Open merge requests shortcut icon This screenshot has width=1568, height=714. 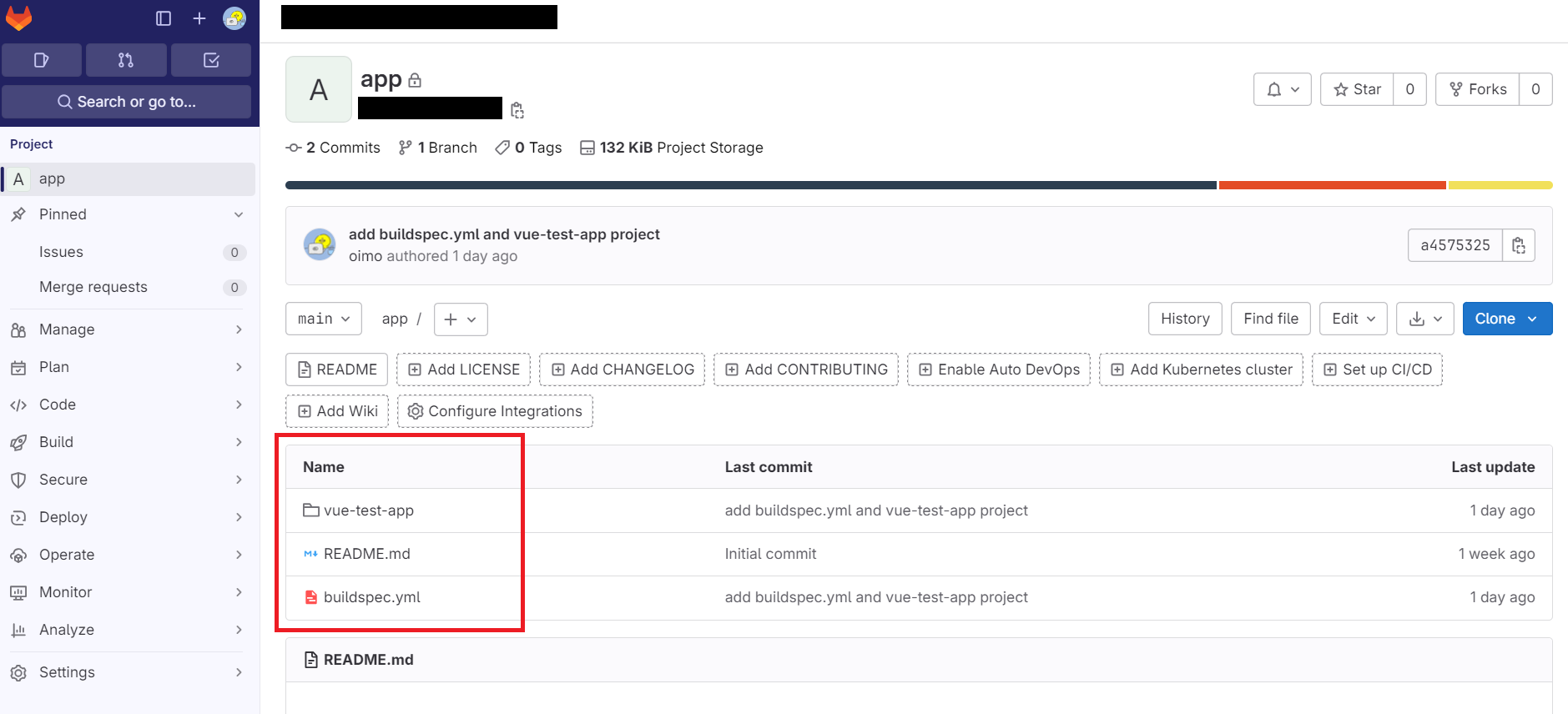click(x=126, y=60)
